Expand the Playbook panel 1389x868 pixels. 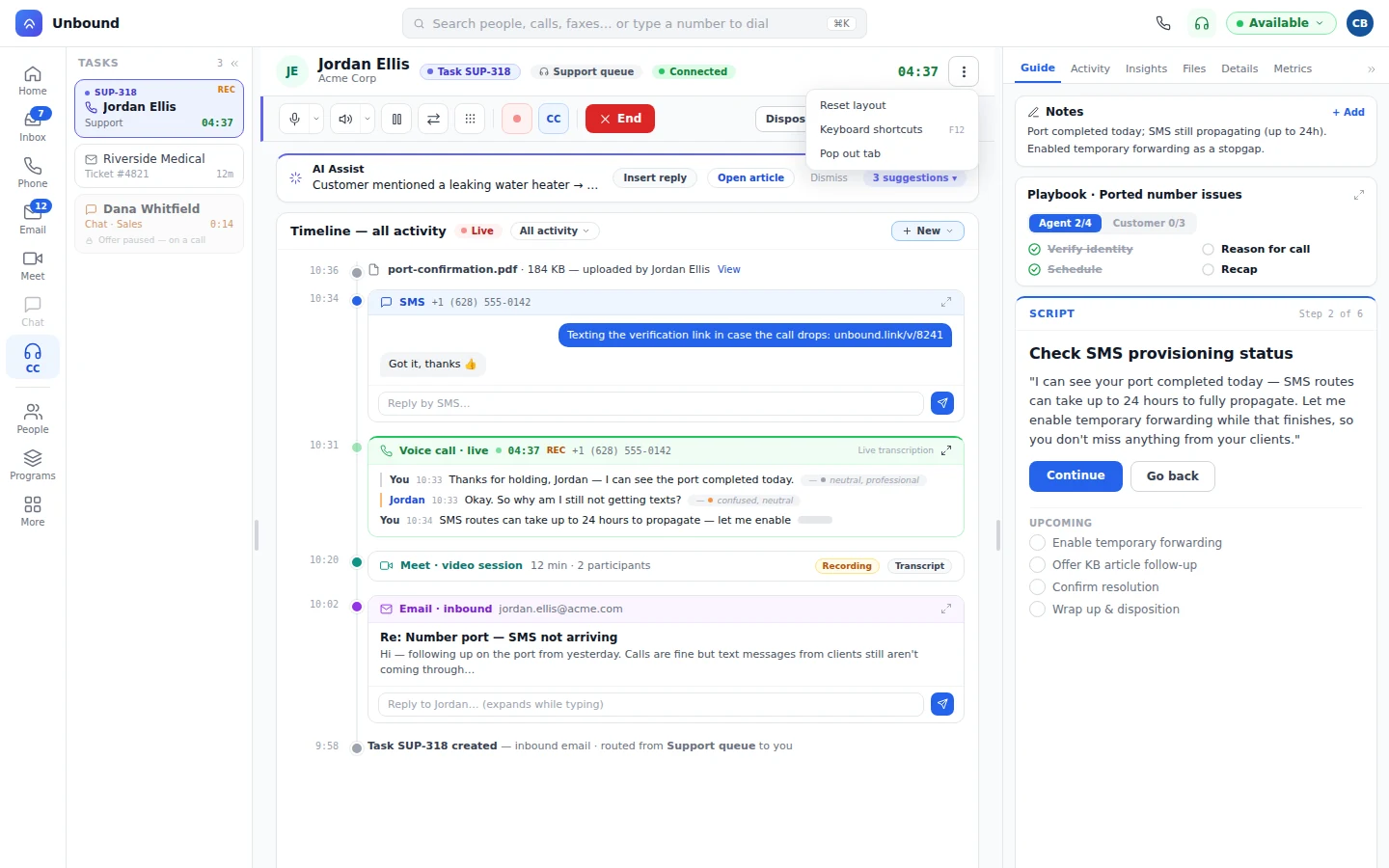pyautogui.click(x=1359, y=195)
